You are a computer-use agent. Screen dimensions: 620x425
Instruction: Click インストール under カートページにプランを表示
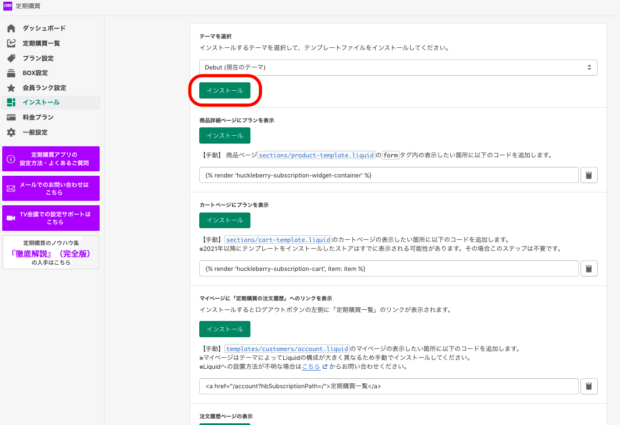click(224, 219)
